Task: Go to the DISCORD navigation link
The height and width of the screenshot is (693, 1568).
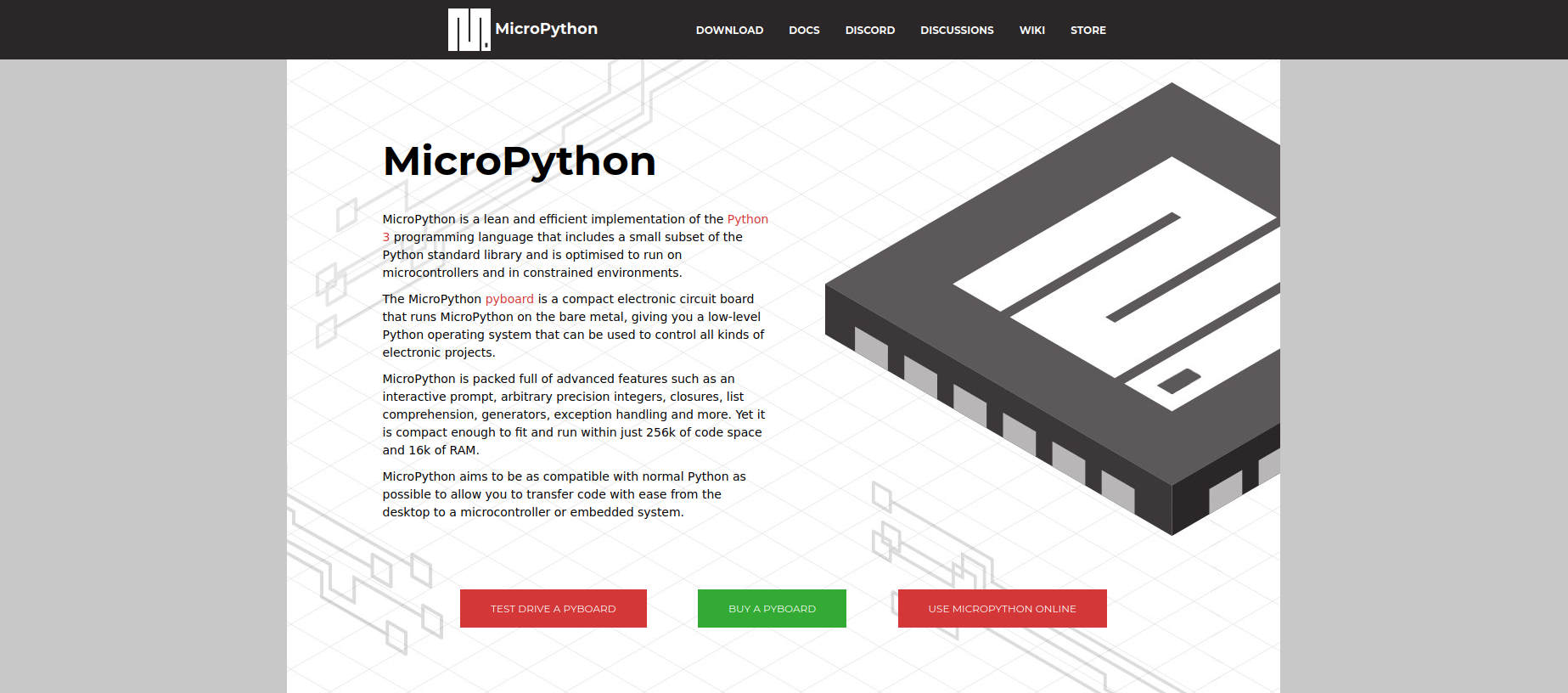Action: point(870,30)
